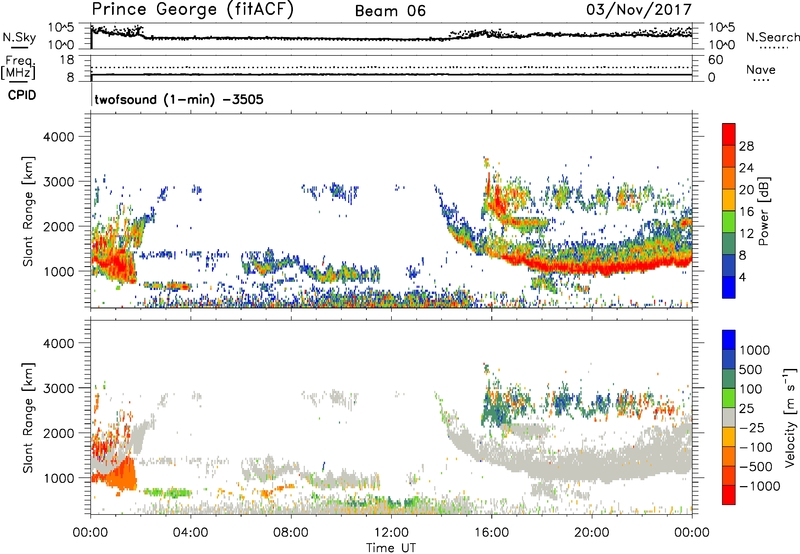Click 'Slant Range [km]' label of power panel
800x554 pixels.
28,211
